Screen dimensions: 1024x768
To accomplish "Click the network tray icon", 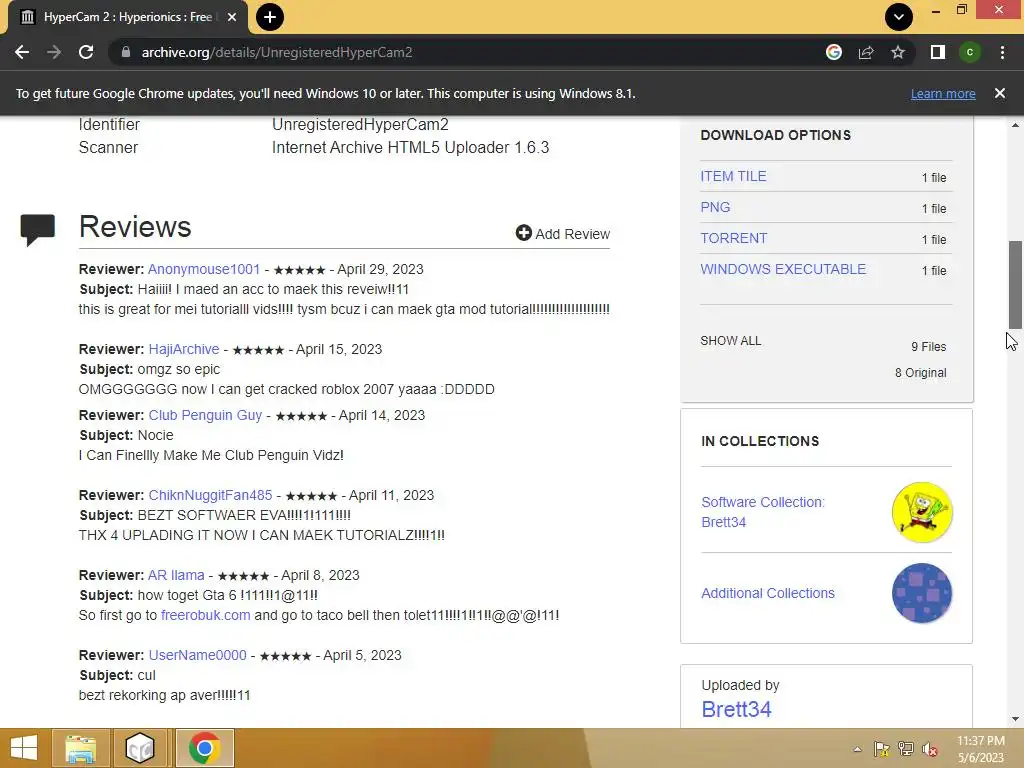I will pos(906,749).
